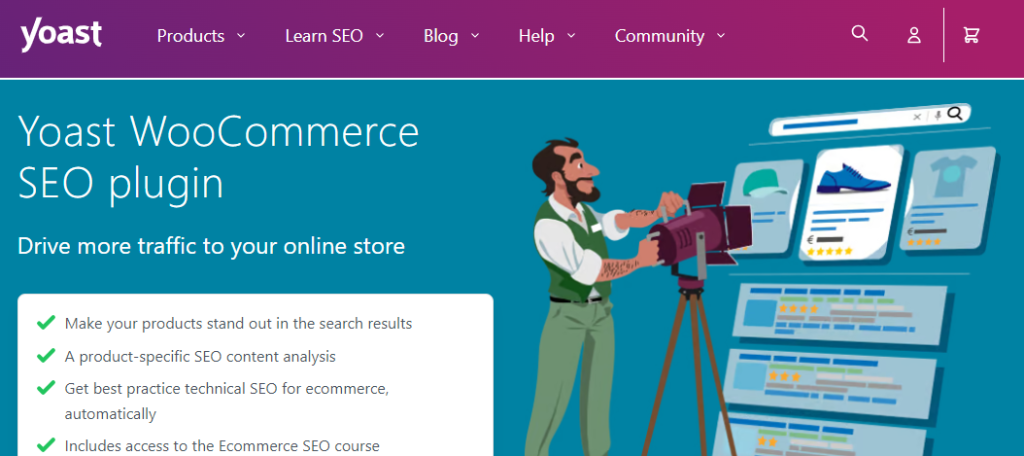
Task: Click the blue shoe product card illustration
Action: tap(852, 203)
